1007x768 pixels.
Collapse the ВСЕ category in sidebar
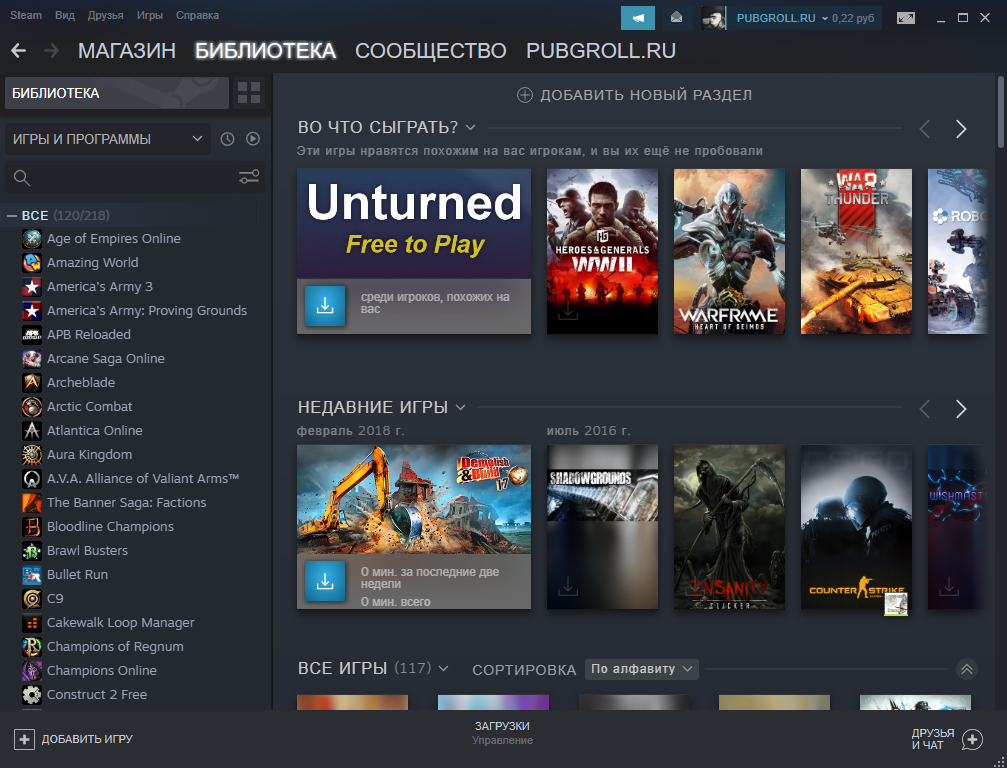pyautogui.click(x=12, y=216)
